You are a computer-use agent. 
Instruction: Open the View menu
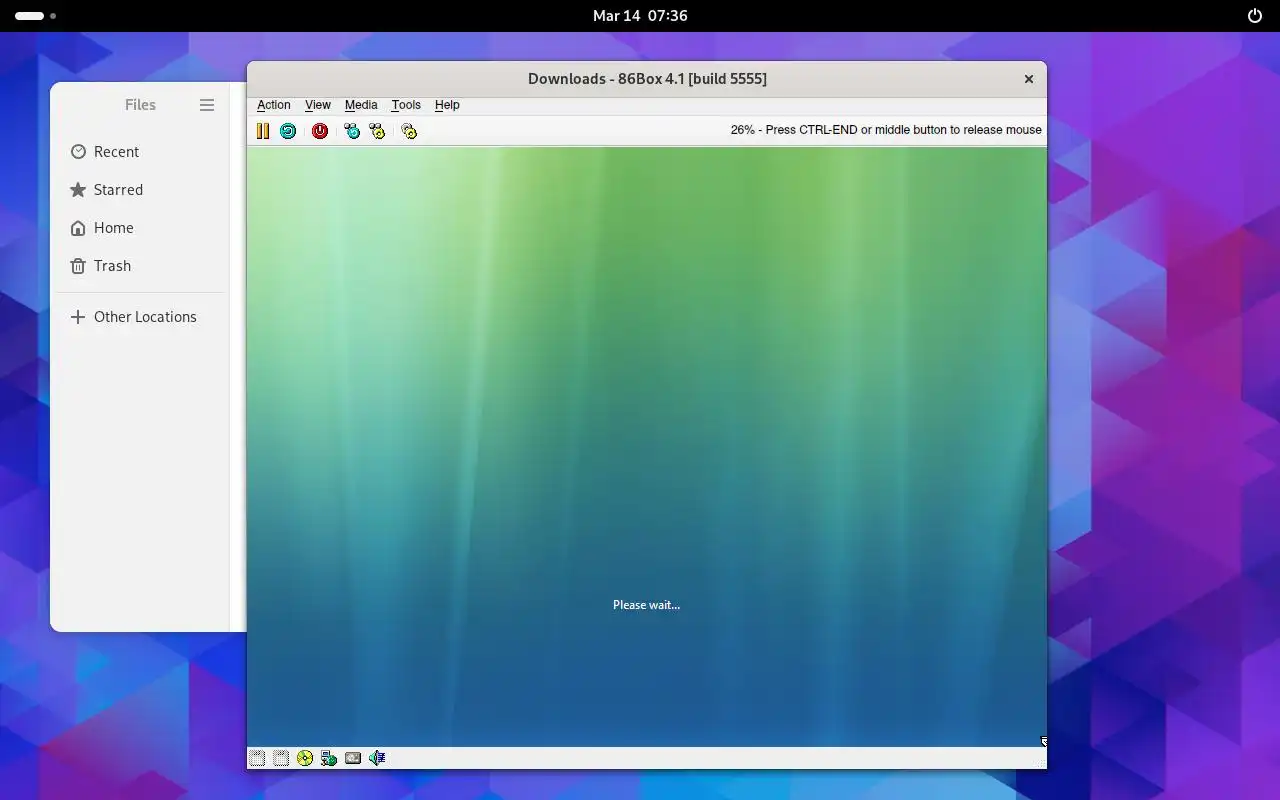(318, 105)
